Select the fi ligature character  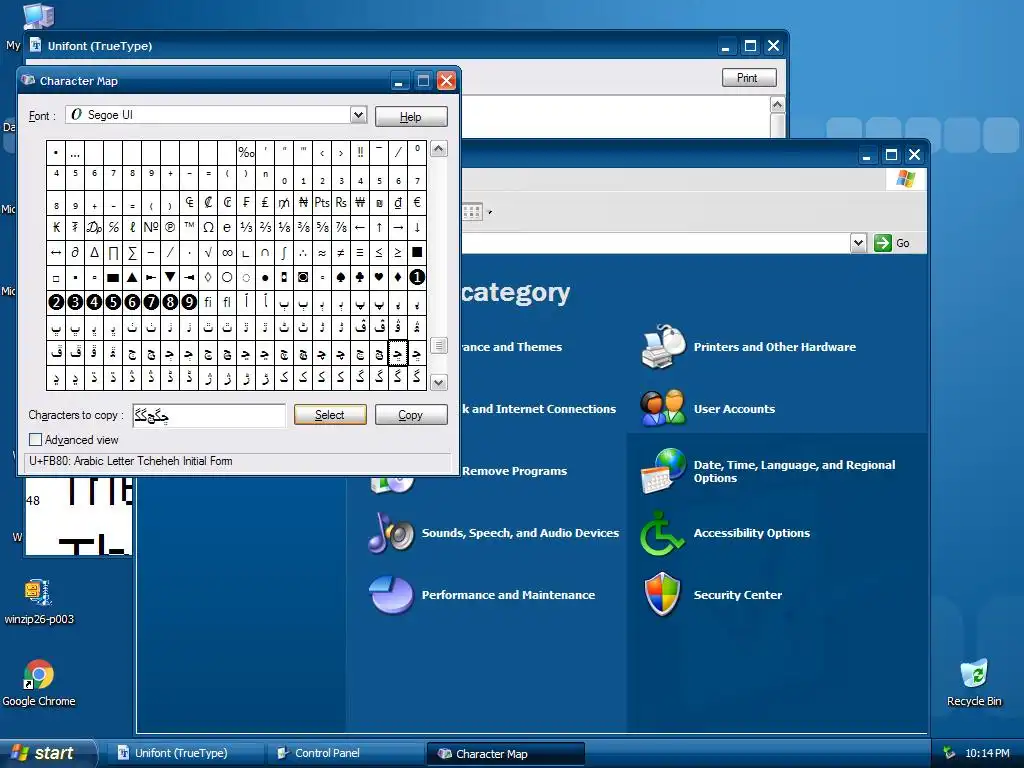(208, 302)
